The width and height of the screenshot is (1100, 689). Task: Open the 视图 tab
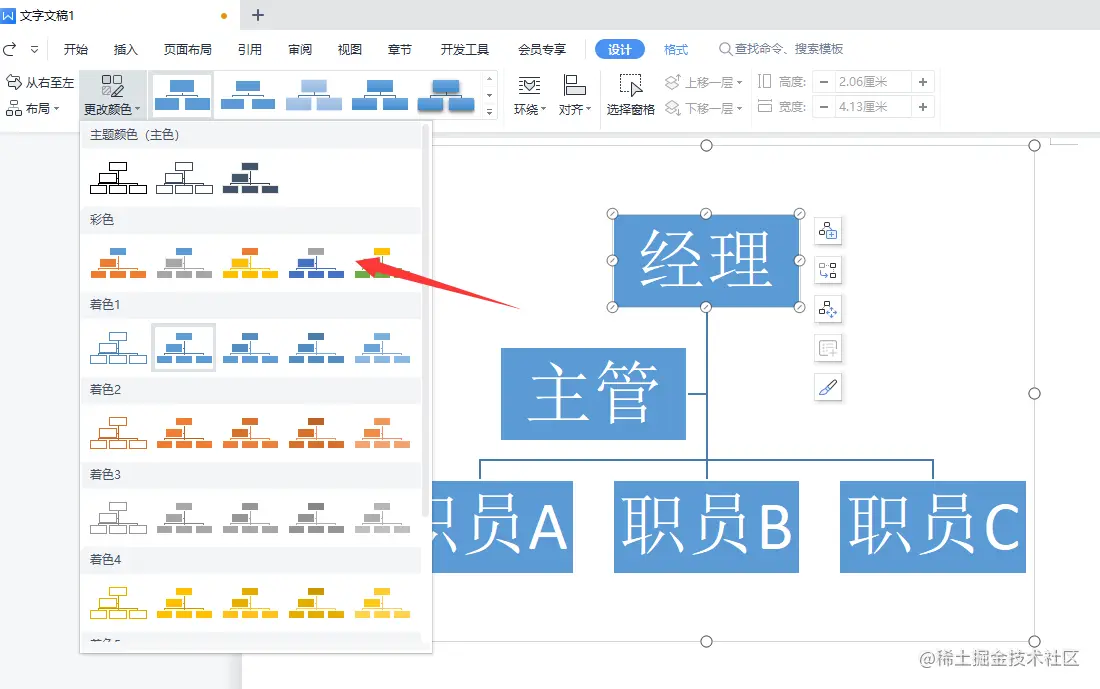349,49
